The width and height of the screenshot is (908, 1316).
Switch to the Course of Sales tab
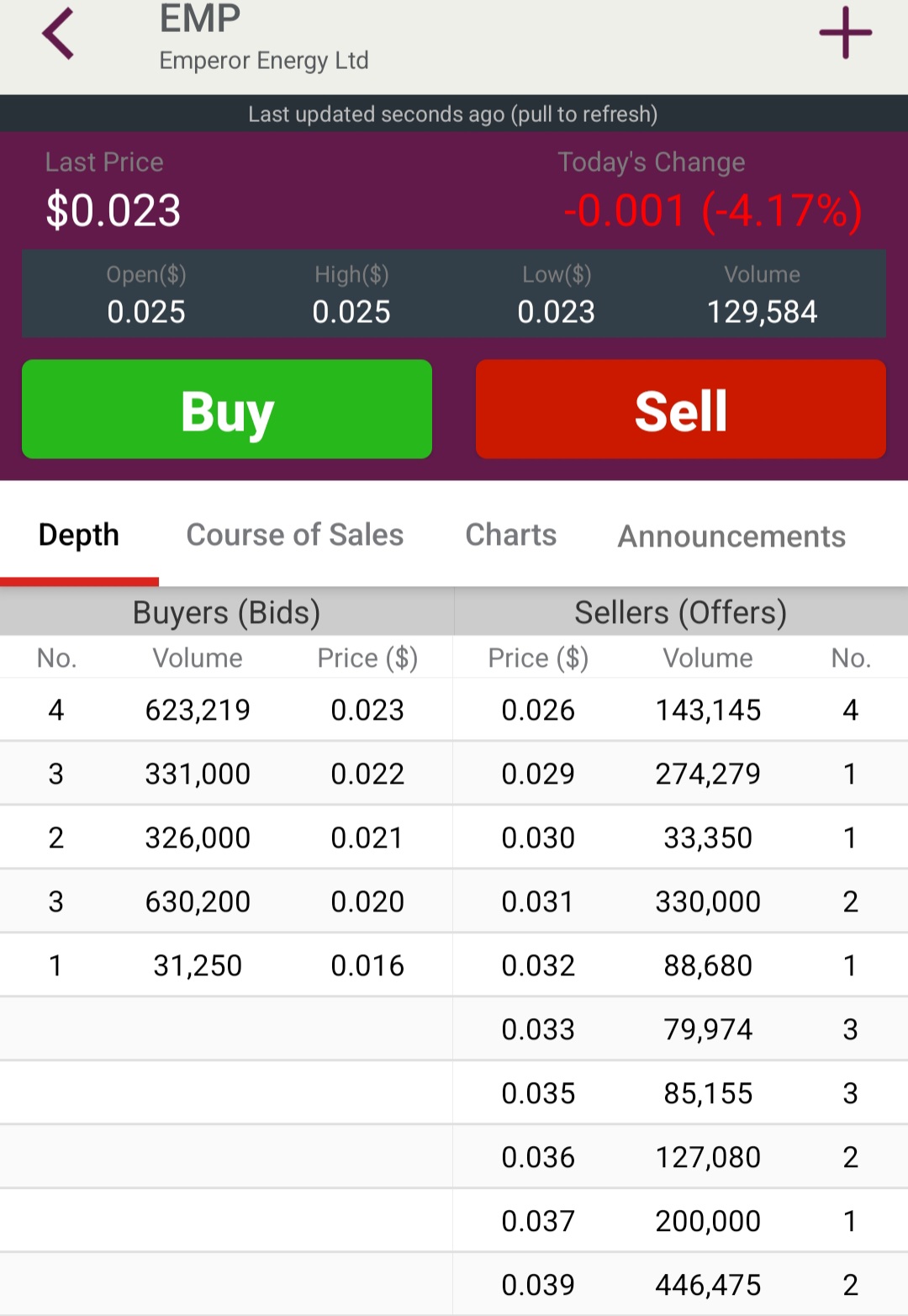[x=295, y=535]
